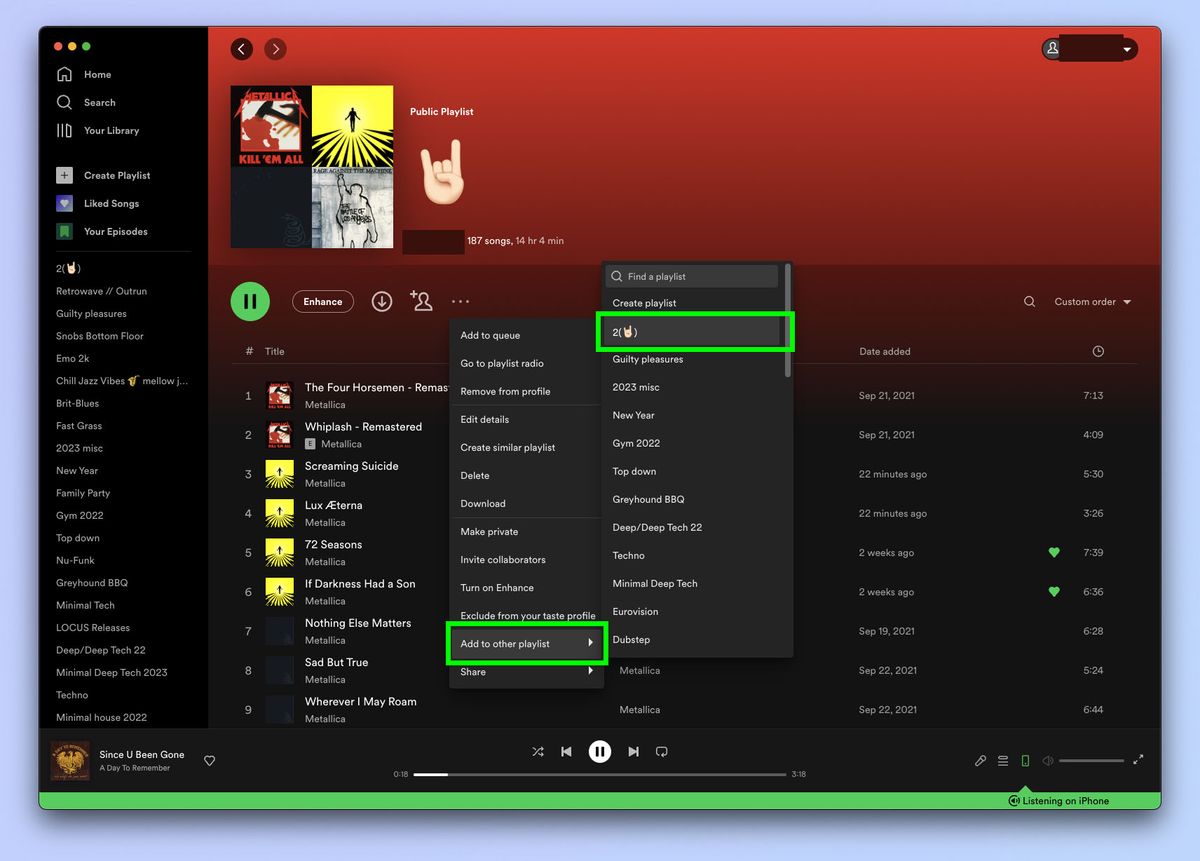The height and width of the screenshot is (861, 1200).
Task: Open the Retrowave // Outrun sidebar playlist
Action: (101, 291)
